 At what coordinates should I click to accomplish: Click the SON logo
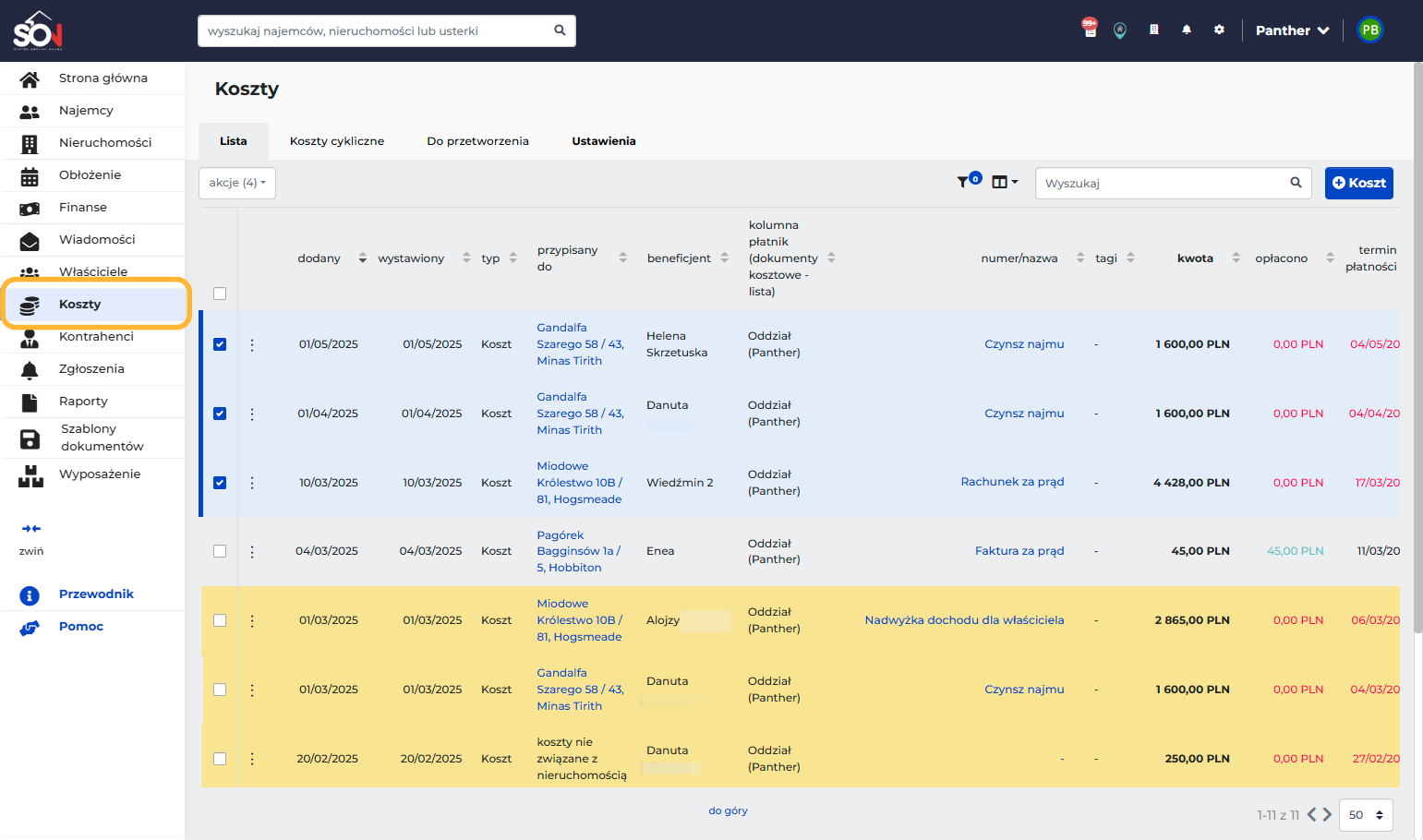coord(38,30)
